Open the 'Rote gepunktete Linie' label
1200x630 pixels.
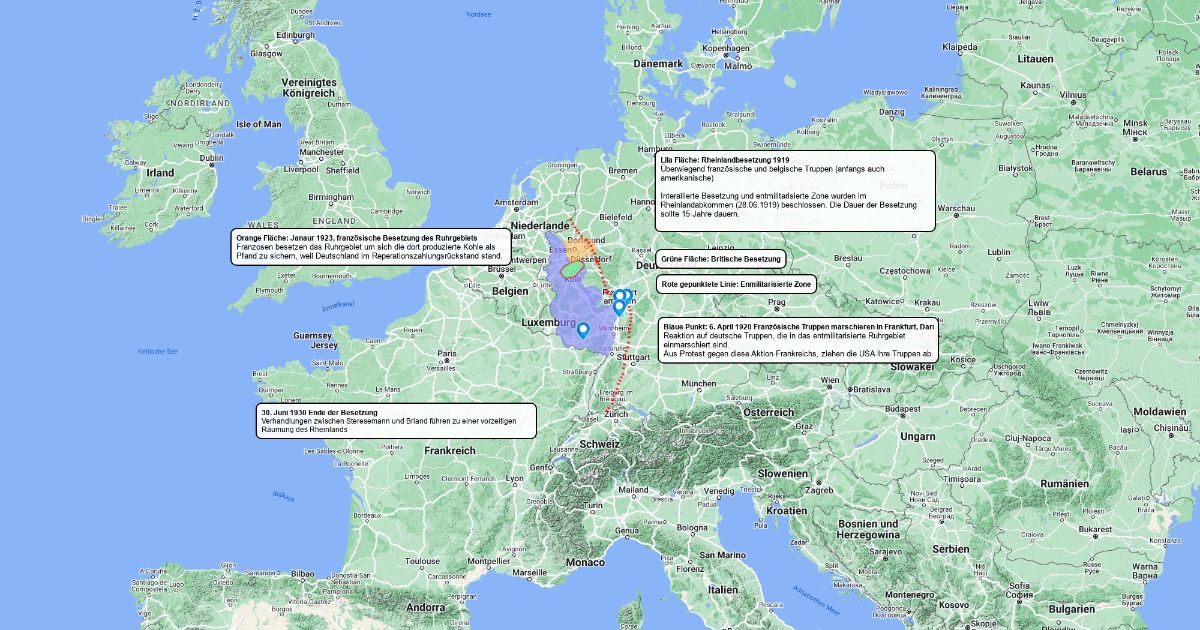point(736,284)
